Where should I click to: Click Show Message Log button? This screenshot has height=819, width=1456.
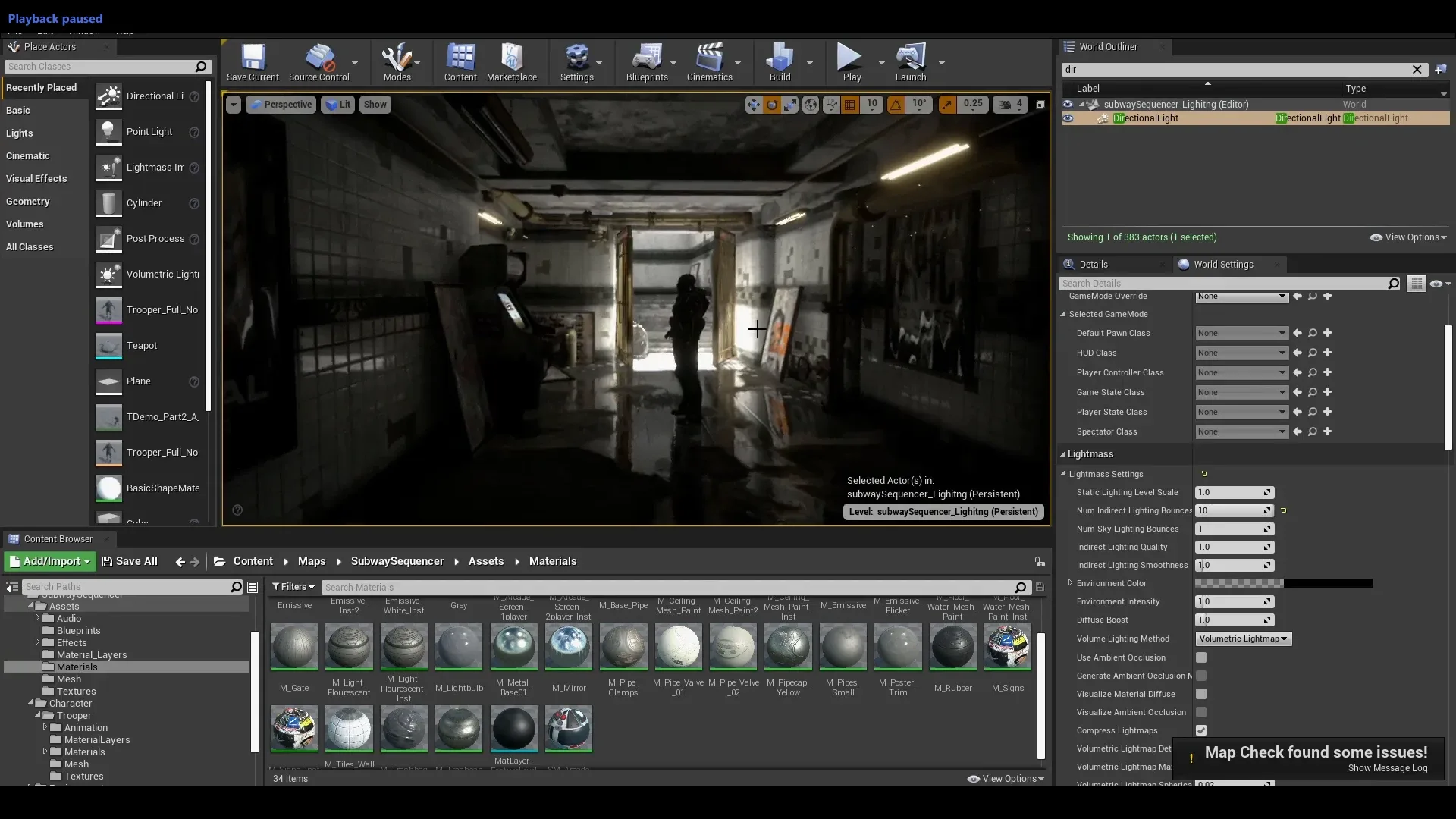1388,768
